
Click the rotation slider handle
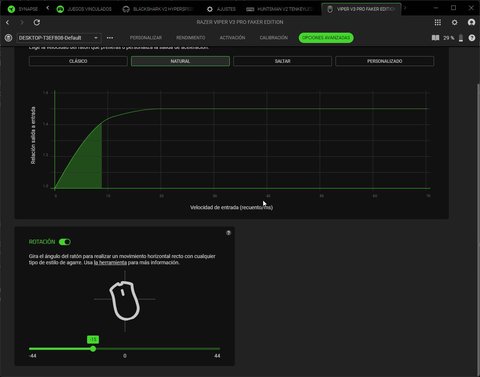[93, 349]
